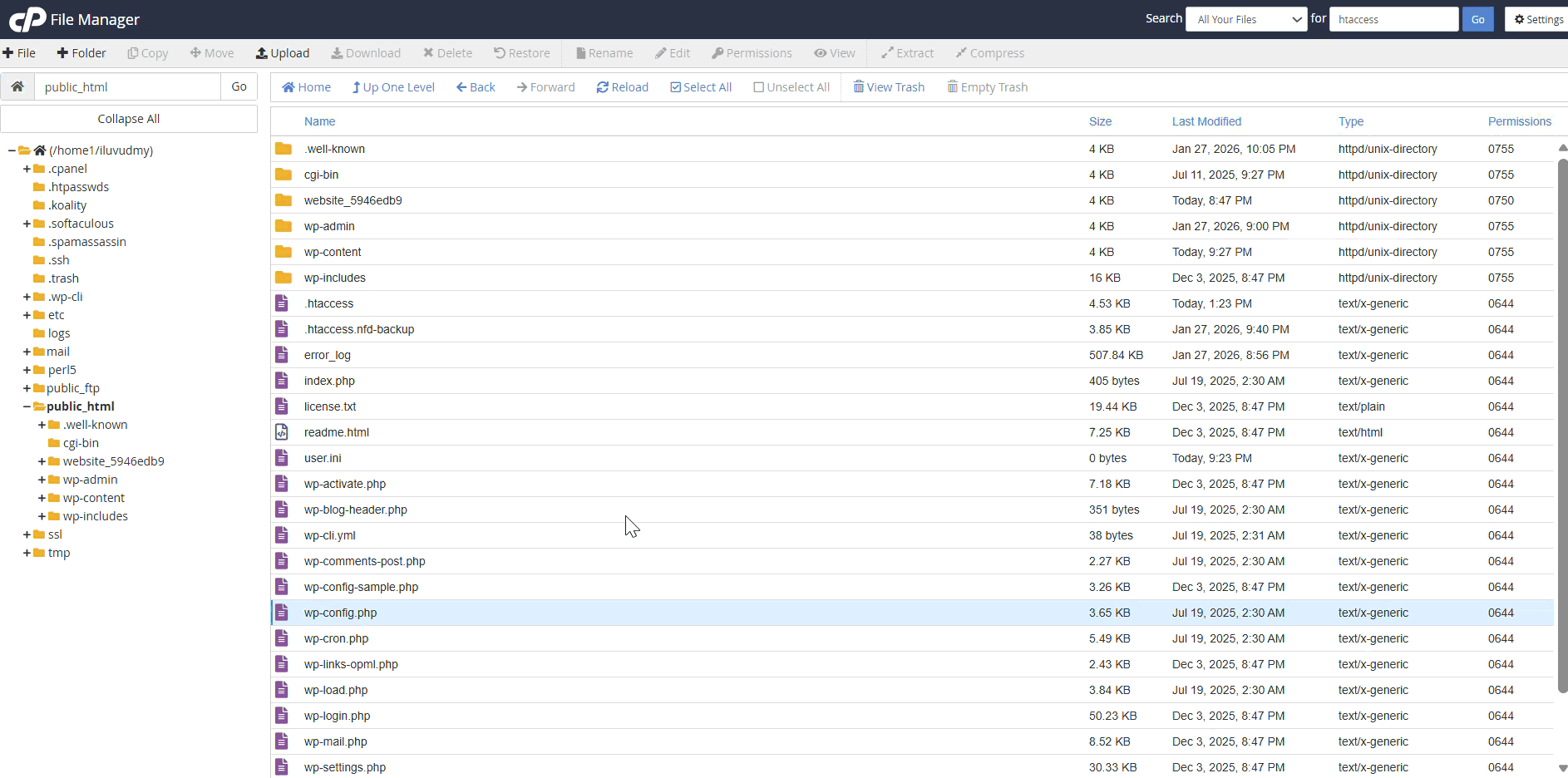Check the Select All checkbox

677,86
